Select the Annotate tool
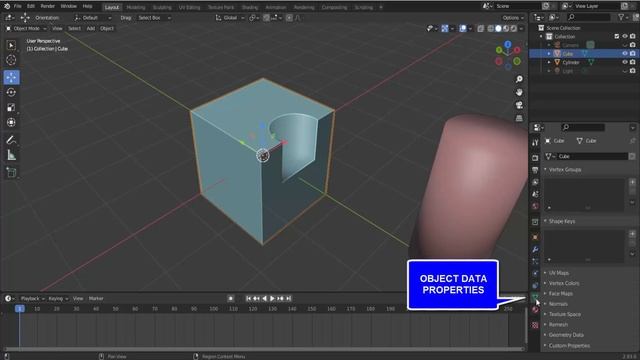 [11, 140]
